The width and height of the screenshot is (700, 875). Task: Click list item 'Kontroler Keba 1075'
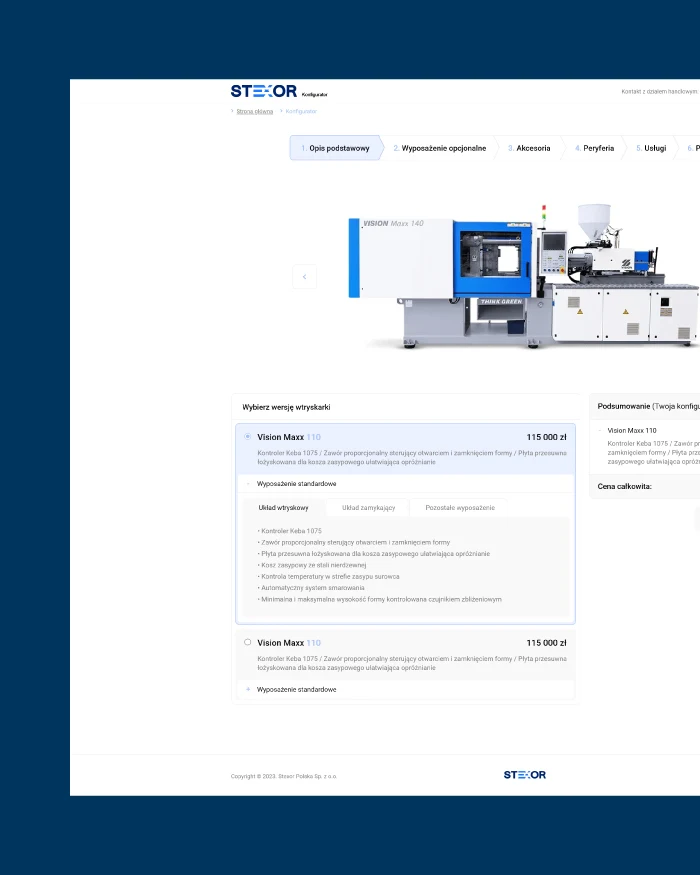click(x=290, y=531)
